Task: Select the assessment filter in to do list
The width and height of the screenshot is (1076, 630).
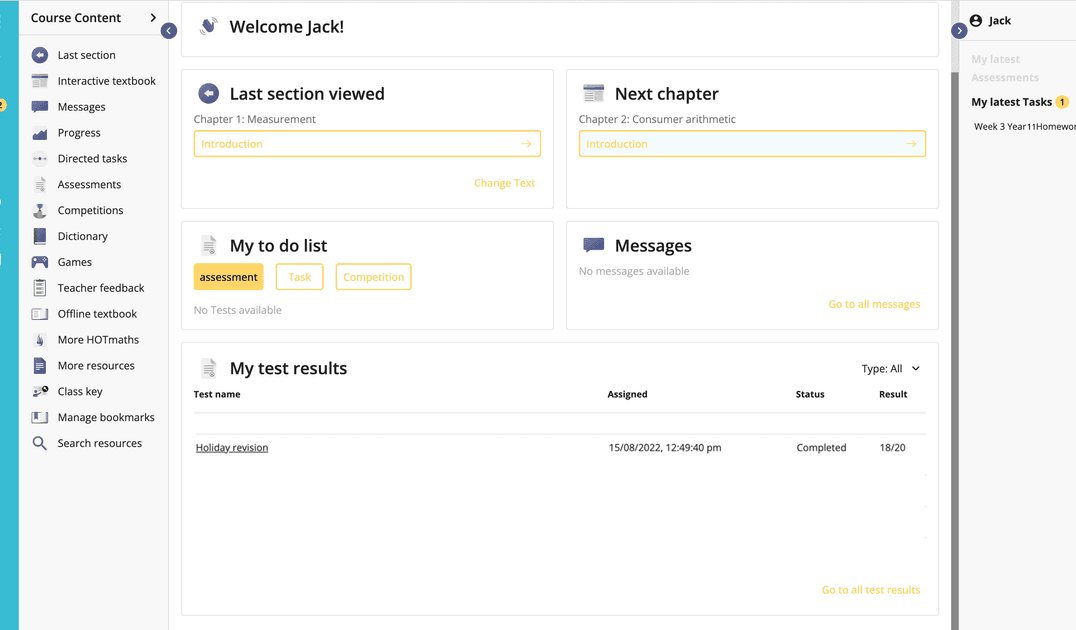Action: 228,277
